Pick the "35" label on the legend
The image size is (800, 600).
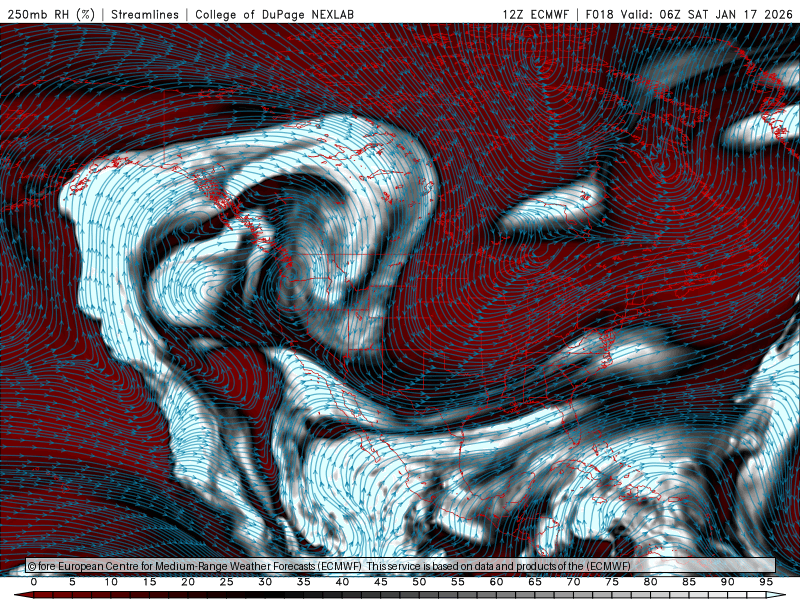[304, 582]
